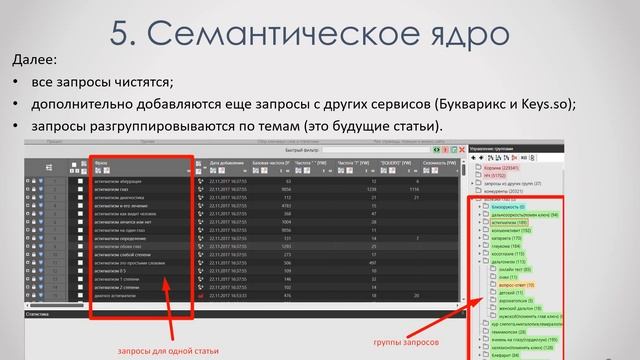Screen dimensions: 640x360
Task: Tick checkbox for диагноз астигматизм row
Action: pyautogui.click(x=80, y=296)
